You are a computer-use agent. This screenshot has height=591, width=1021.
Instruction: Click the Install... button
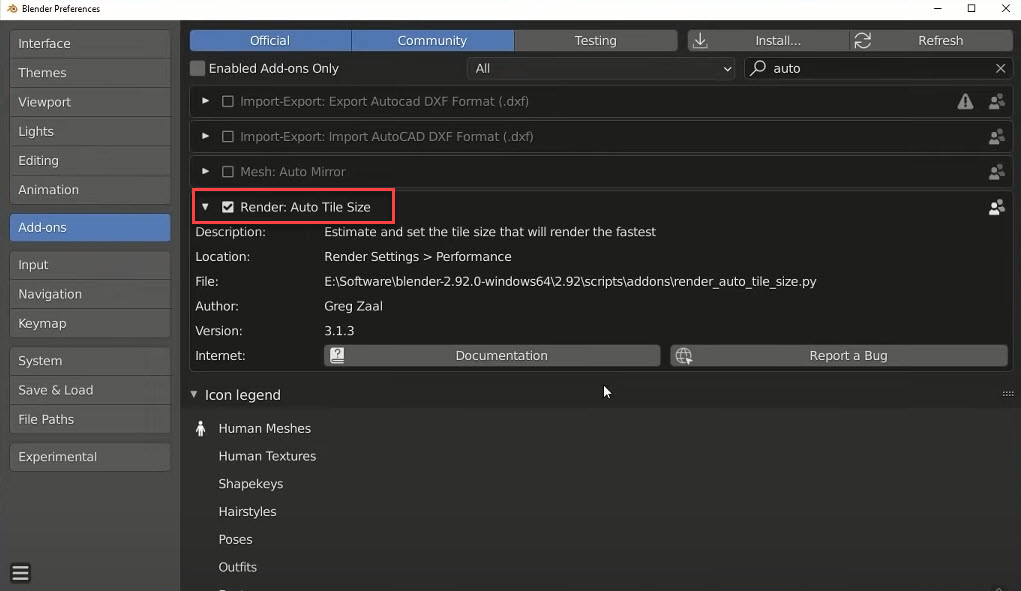click(x=768, y=40)
